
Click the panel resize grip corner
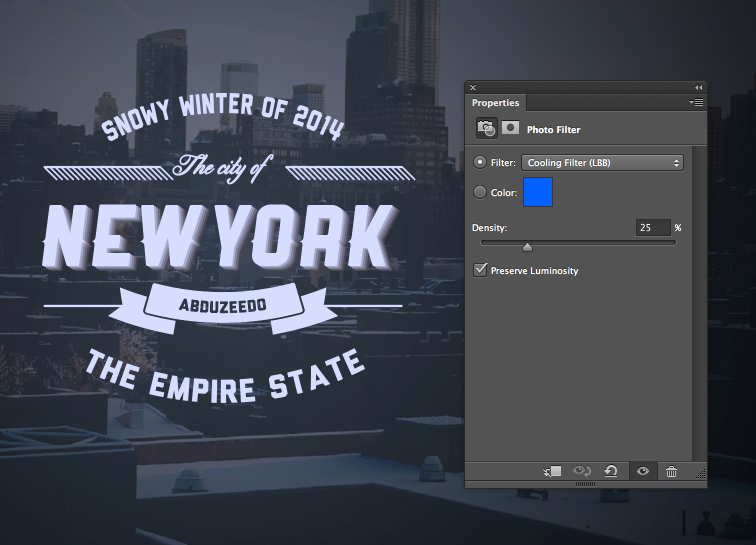click(700, 473)
